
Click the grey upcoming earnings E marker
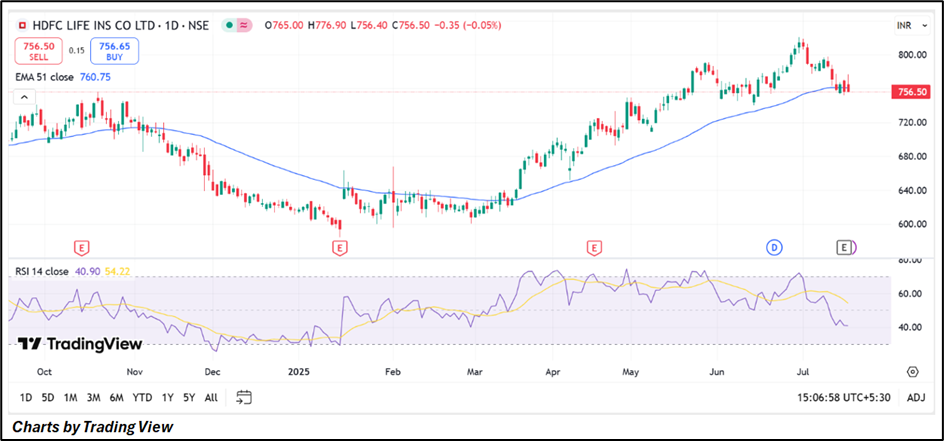[846, 246]
